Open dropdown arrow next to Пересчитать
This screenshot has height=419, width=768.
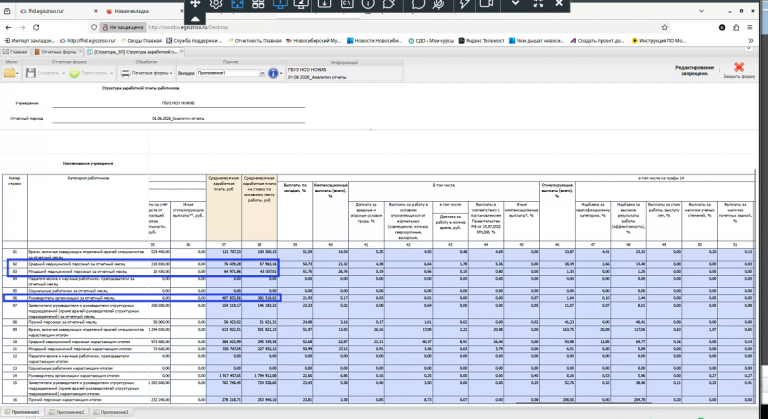click(x=112, y=74)
